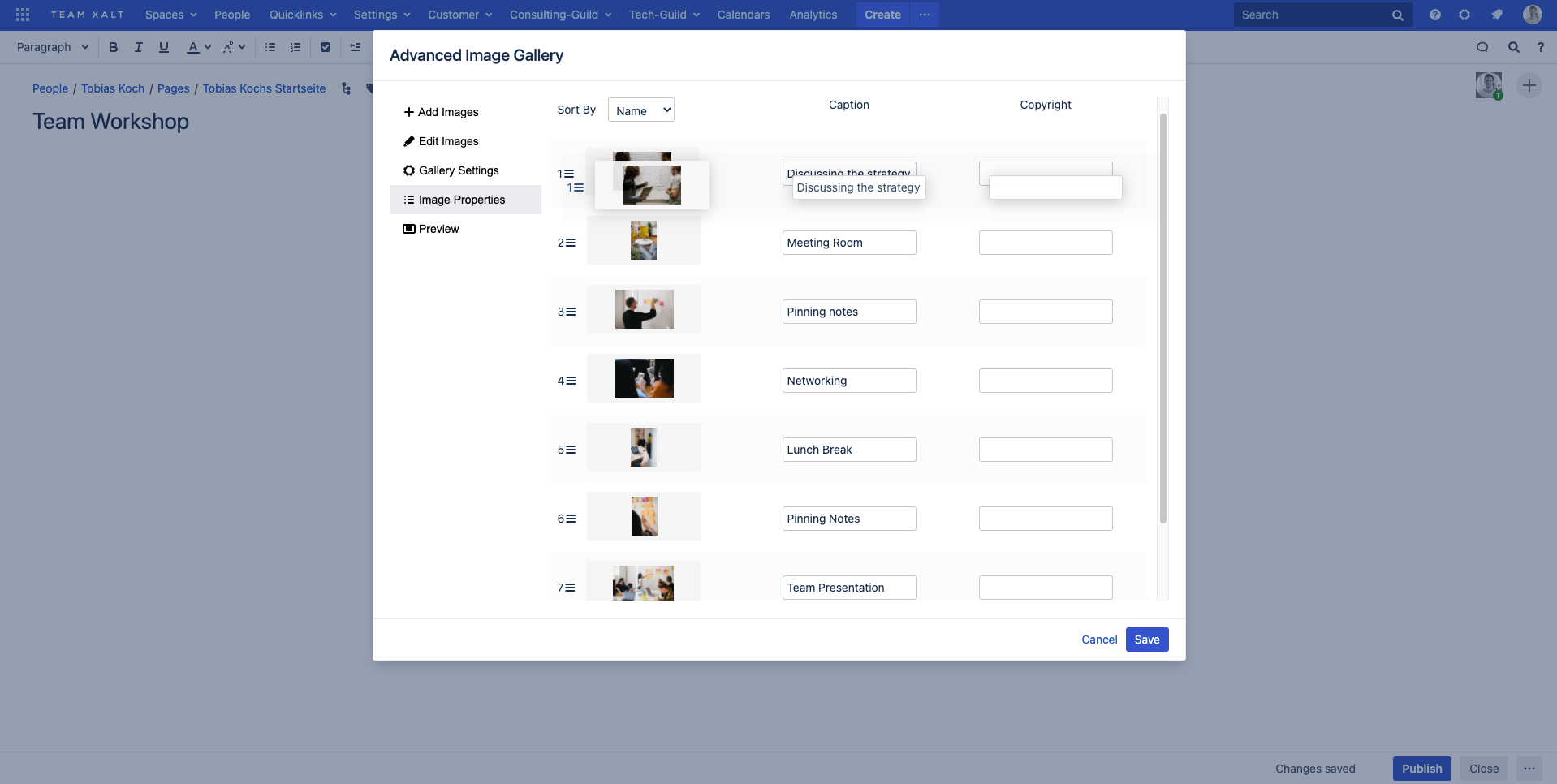Viewport: 1557px width, 784px height.
Task: Open the editor comment icon
Action: pos(1482,47)
